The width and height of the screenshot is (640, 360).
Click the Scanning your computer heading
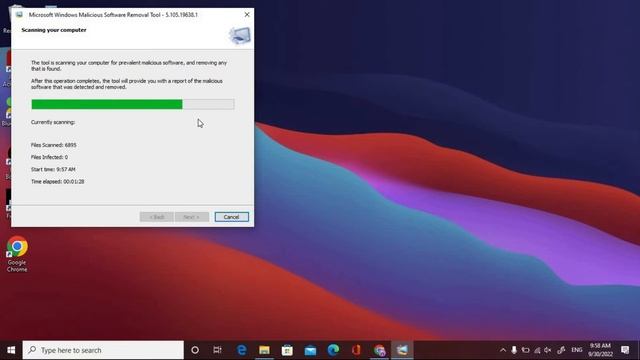pyautogui.click(x=54, y=30)
